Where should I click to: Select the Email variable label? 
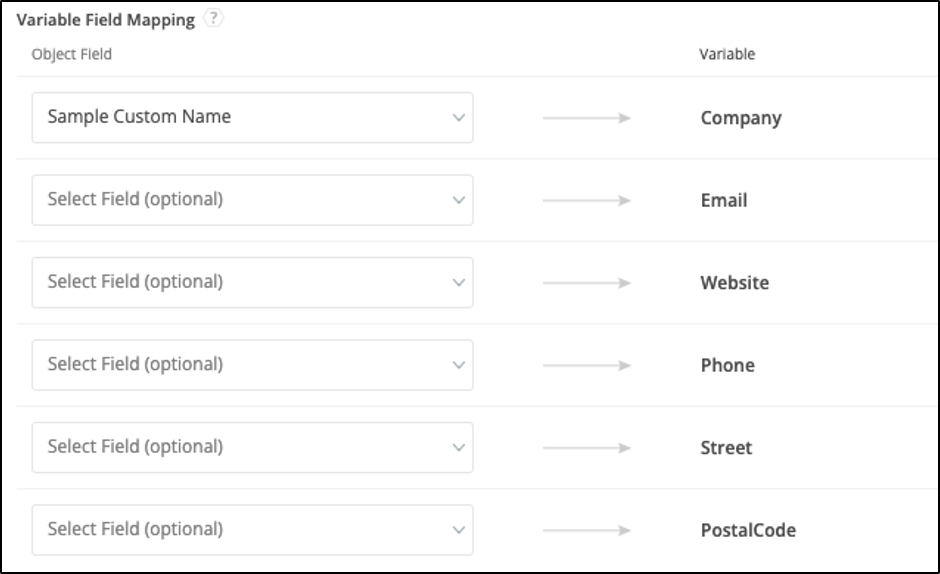(724, 200)
